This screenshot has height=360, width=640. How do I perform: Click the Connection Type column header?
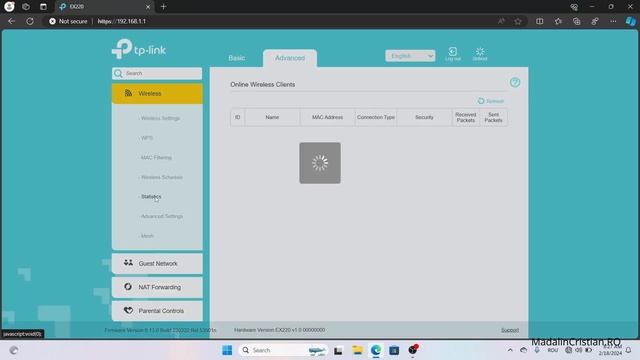tap(376, 118)
